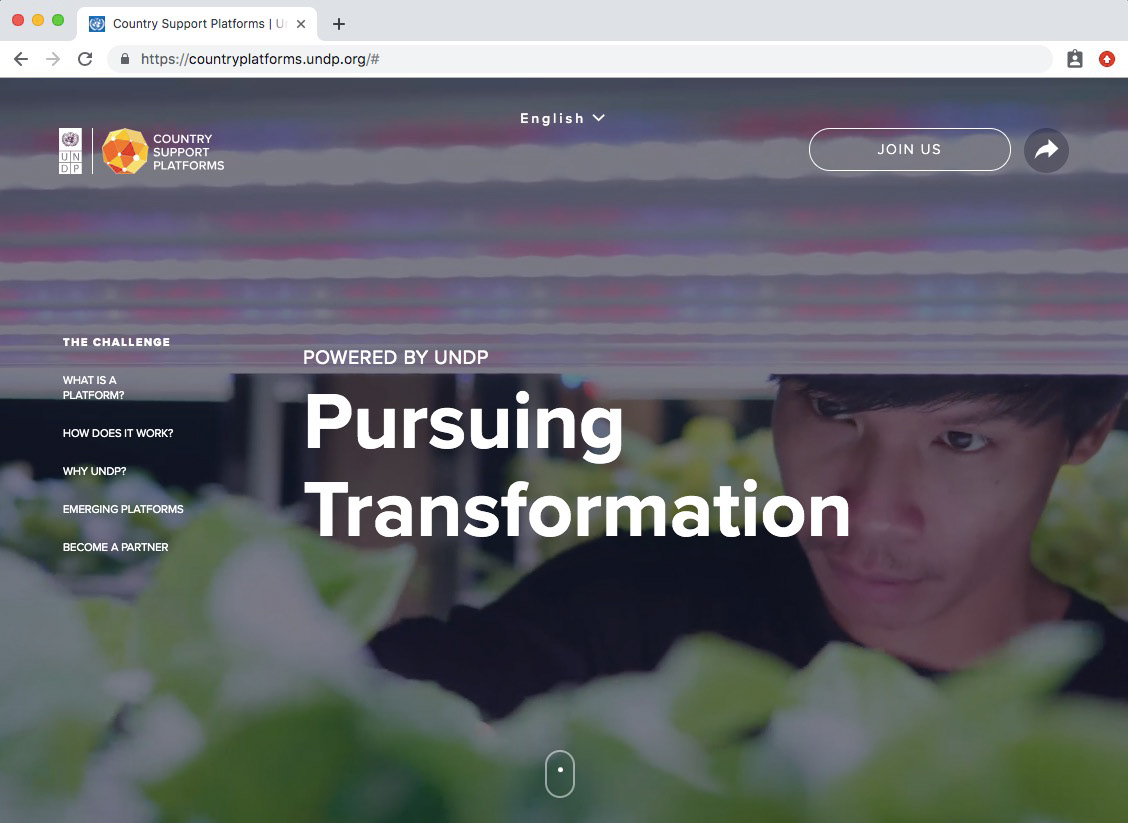The height and width of the screenshot is (823, 1128).
Task: Click the UNDP logo
Action: (x=70, y=151)
